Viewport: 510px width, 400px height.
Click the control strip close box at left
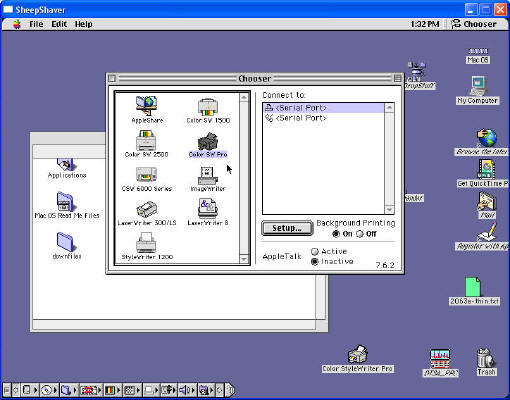click(x=6, y=390)
